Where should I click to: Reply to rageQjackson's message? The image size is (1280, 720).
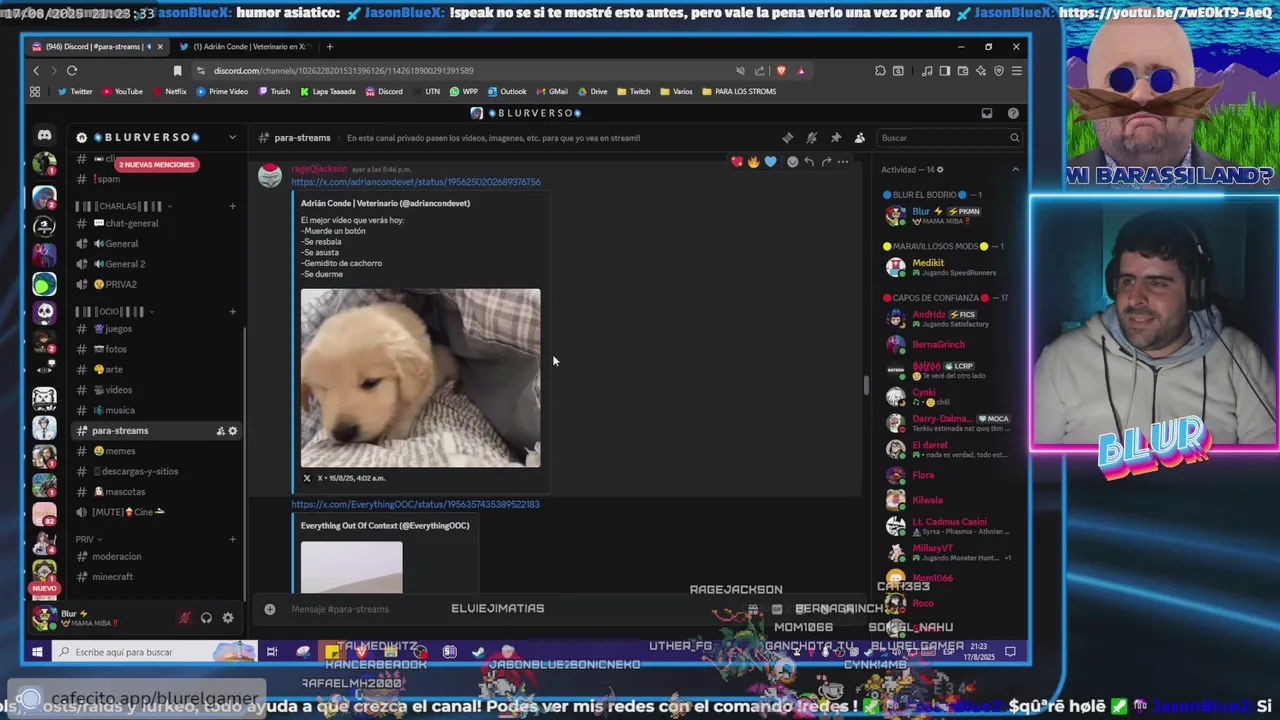(809, 161)
